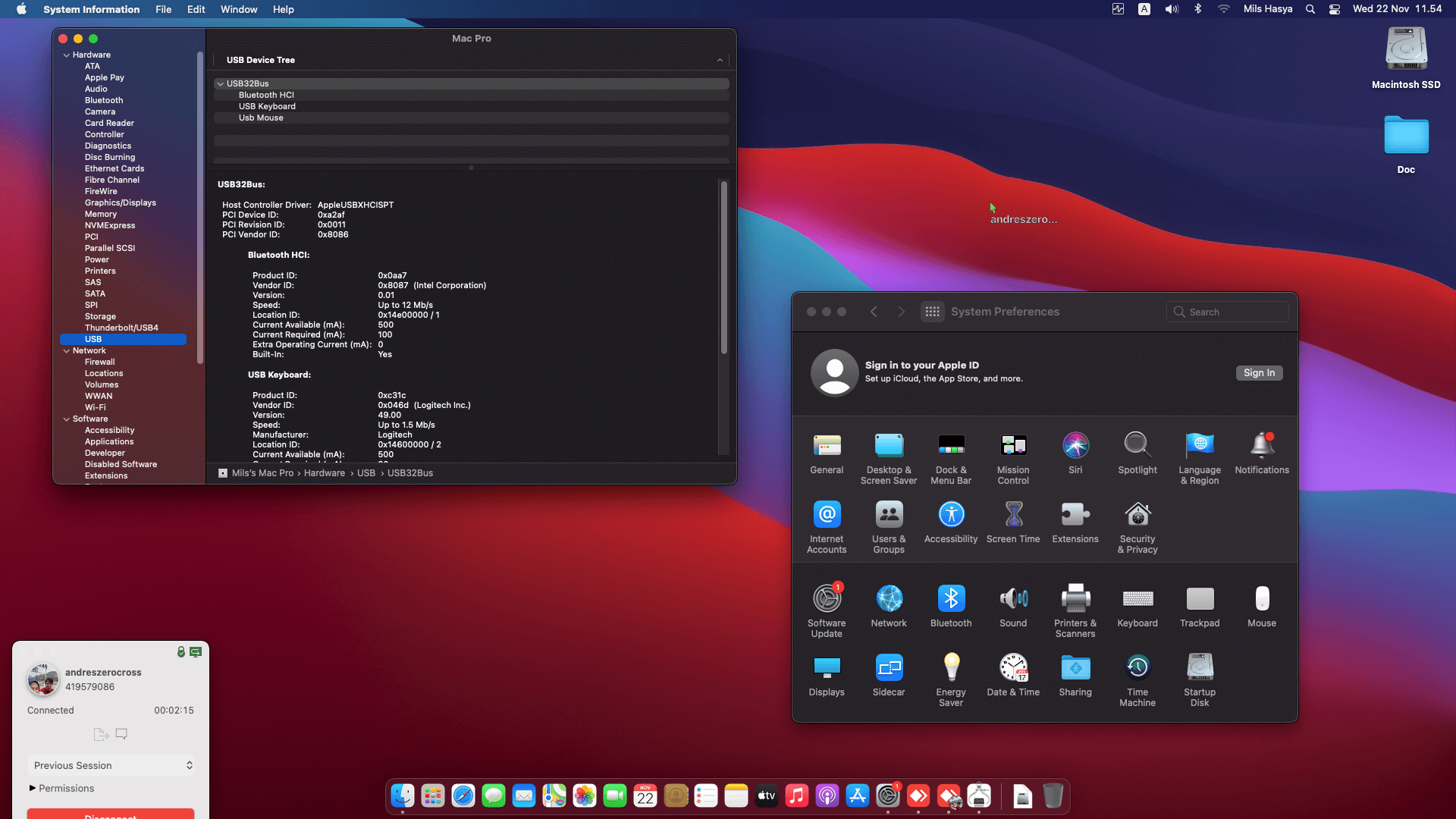Screen dimensions: 1456x819
Task: Go forward in System Preferences
Action: pyautogui.click(x=901, y=312)
